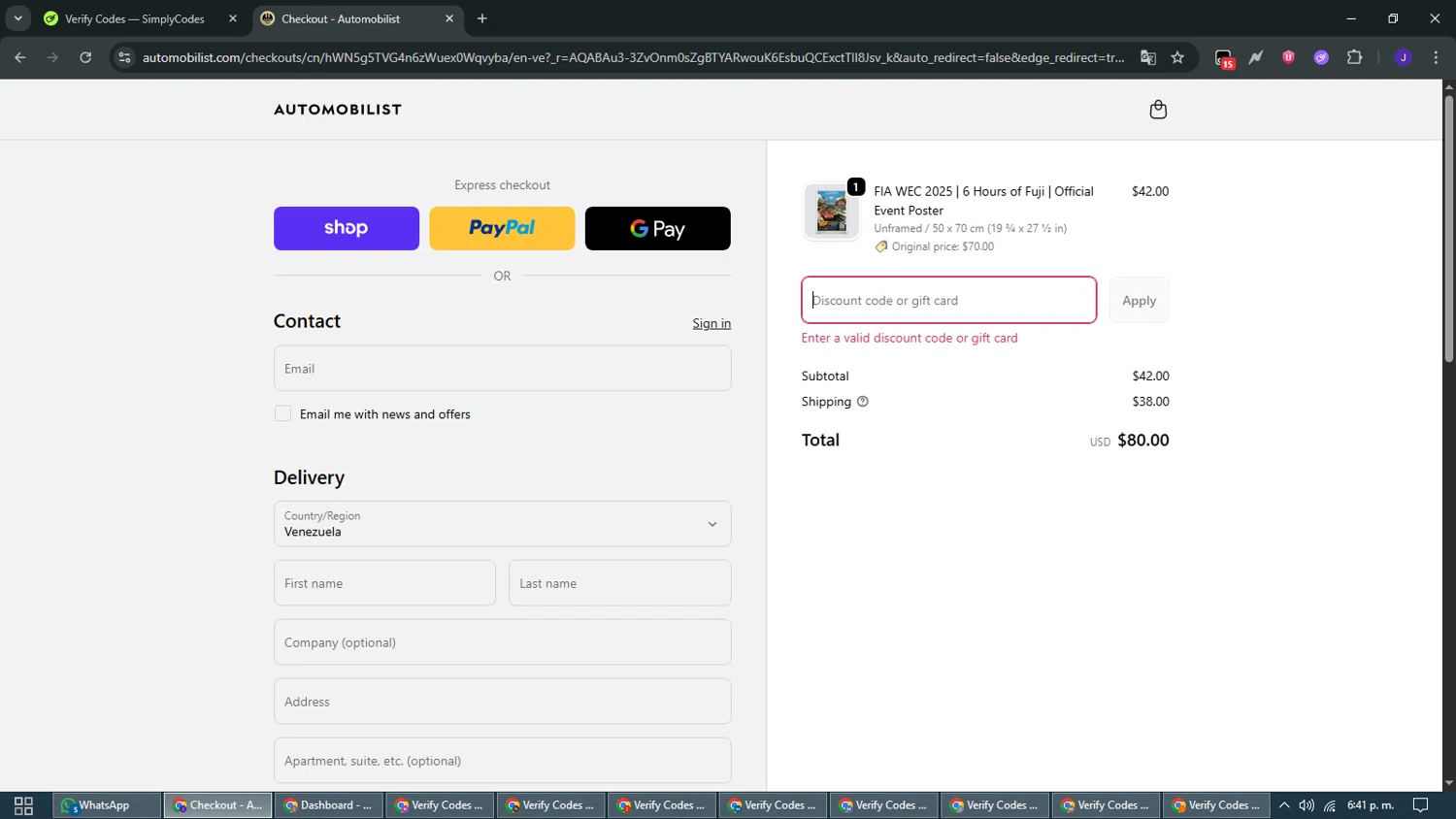This screenshot has width=1456, height=819.
Task: Click the FIA WEC 2025 poster title
Action: (983, 201)
